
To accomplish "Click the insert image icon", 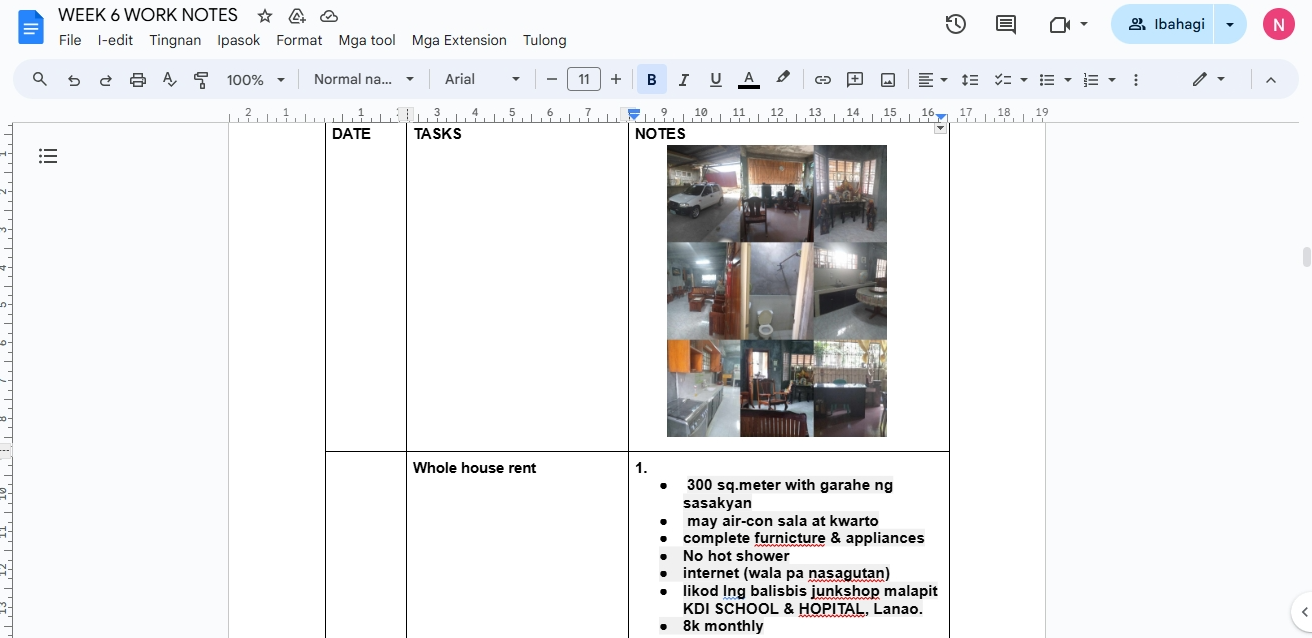I will tap(888, 80).
